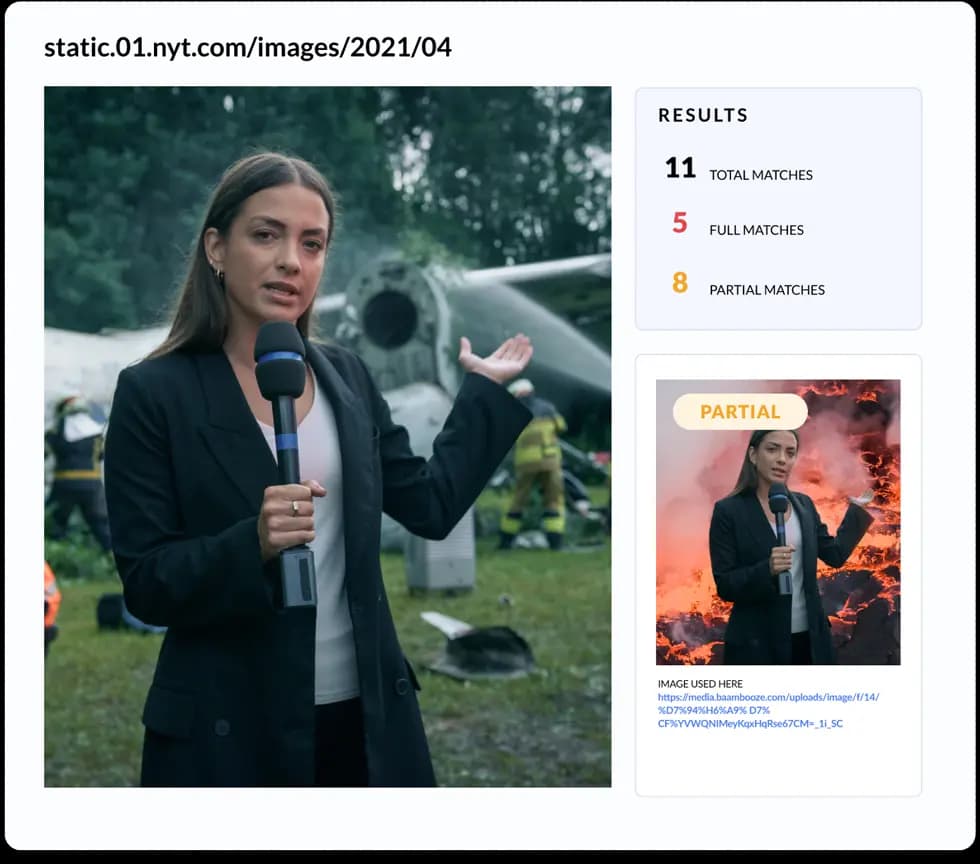Click the microphone in the main photo
This screenshot has height=864, width=980.
click(x=285, y=463)
